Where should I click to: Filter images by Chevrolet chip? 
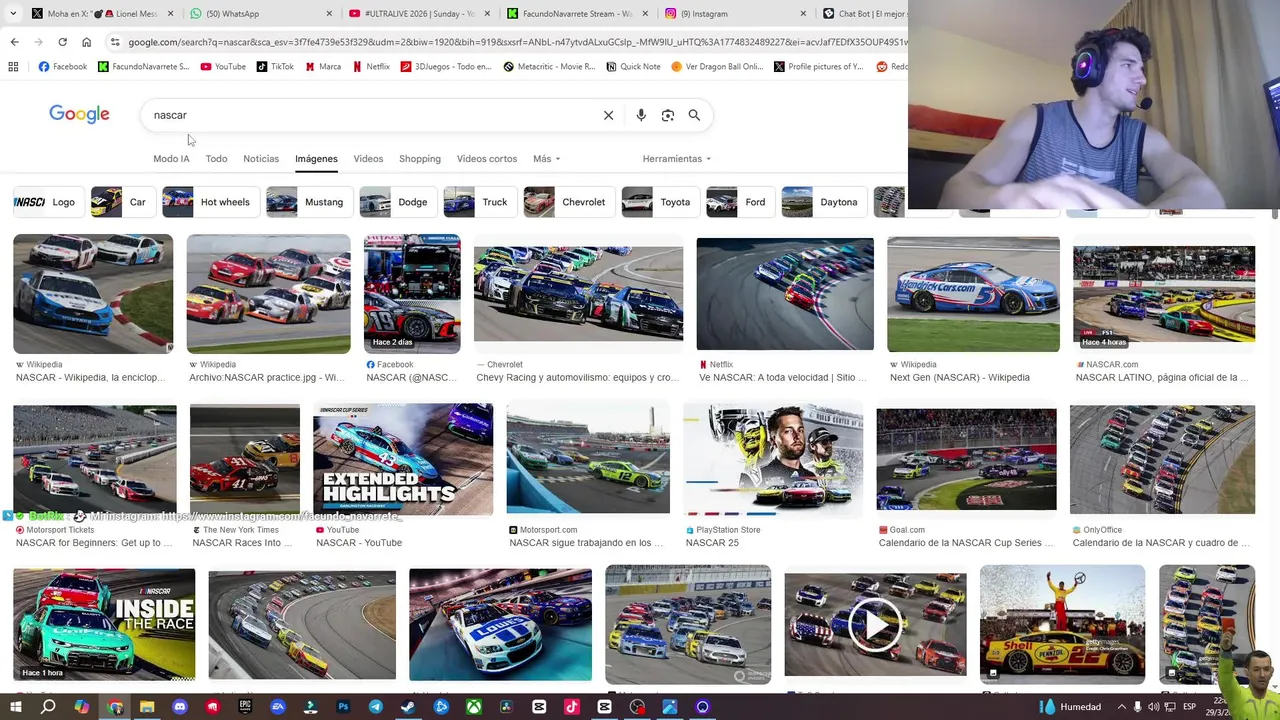(567, 202)
